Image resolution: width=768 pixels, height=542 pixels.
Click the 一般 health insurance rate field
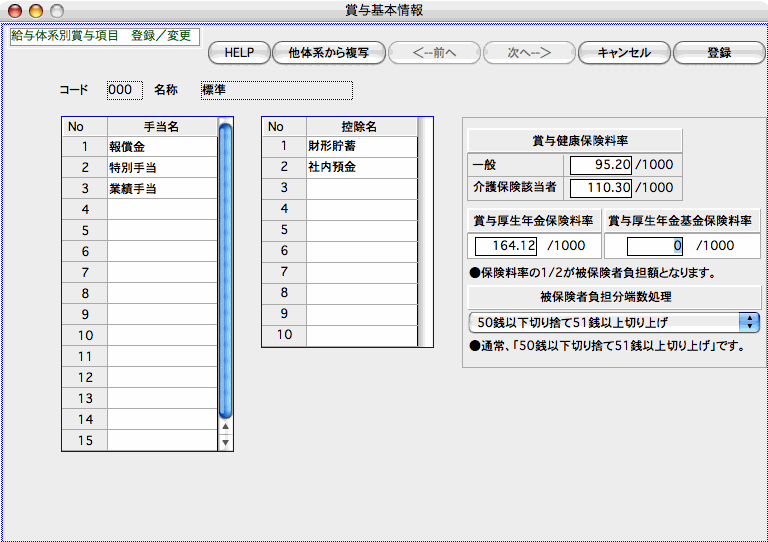tap(601, 165)
